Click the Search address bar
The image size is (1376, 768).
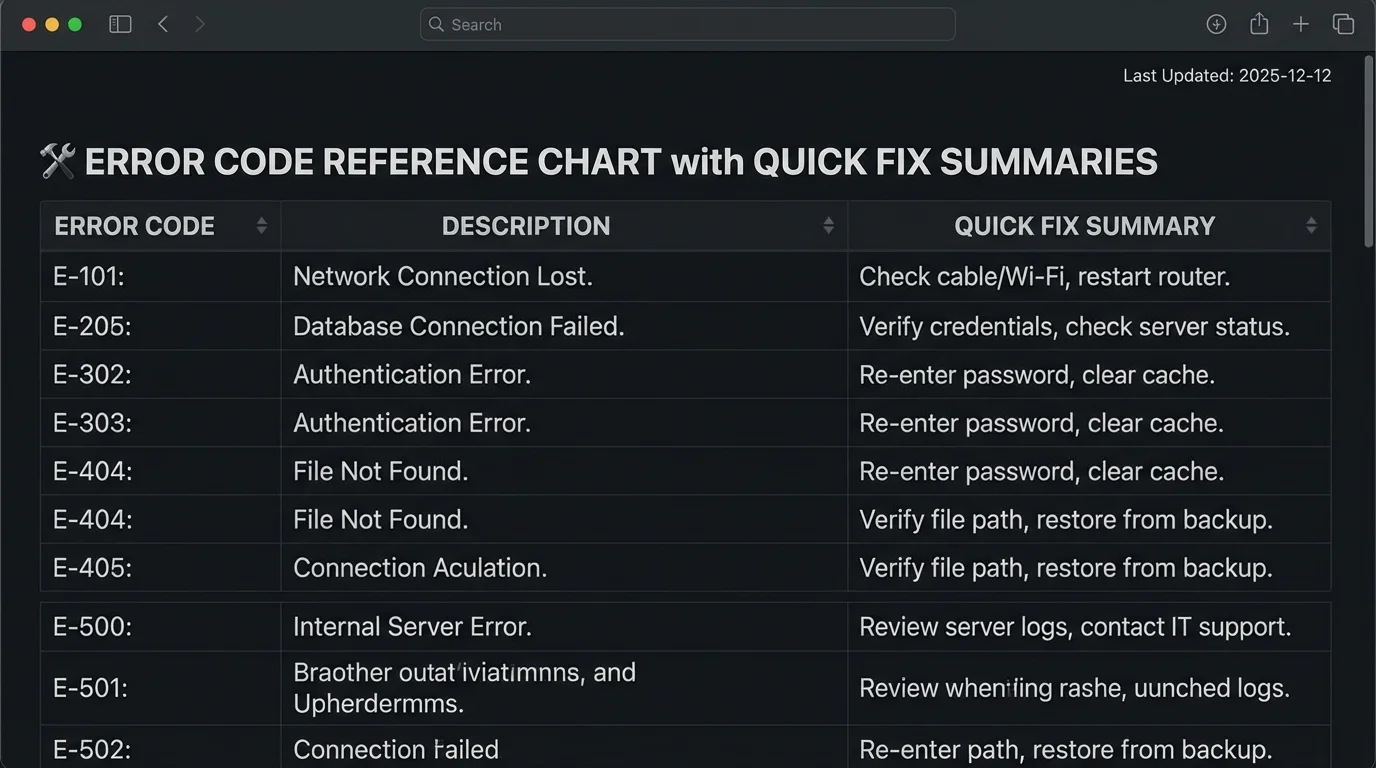687,24
